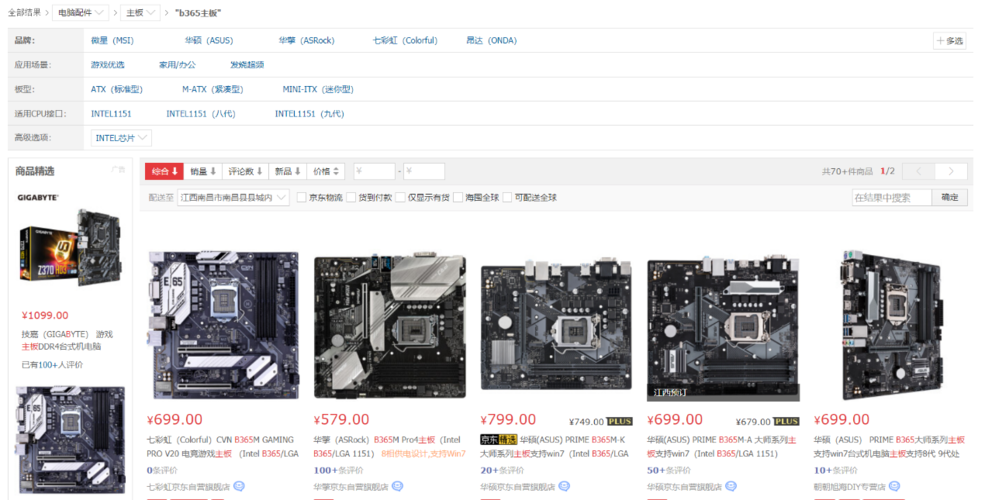Open ASUS PRIME B365M-K product image
The width and height of the screenshot is (985, 500).
click(x=557, y=323)
